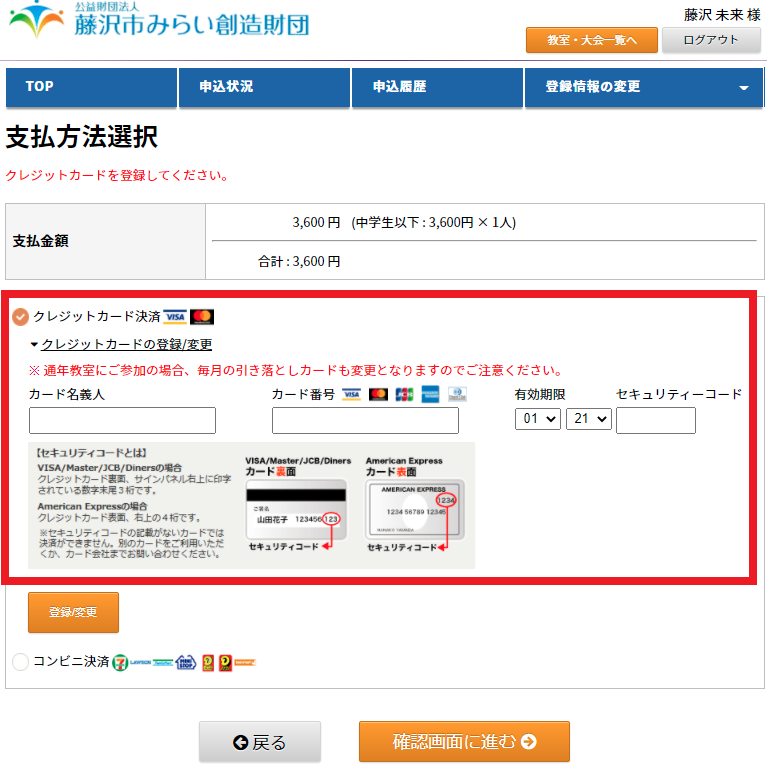Click the 7-Eleven convenience store icon
Viewport: 767px width, 764px height.
120,662
